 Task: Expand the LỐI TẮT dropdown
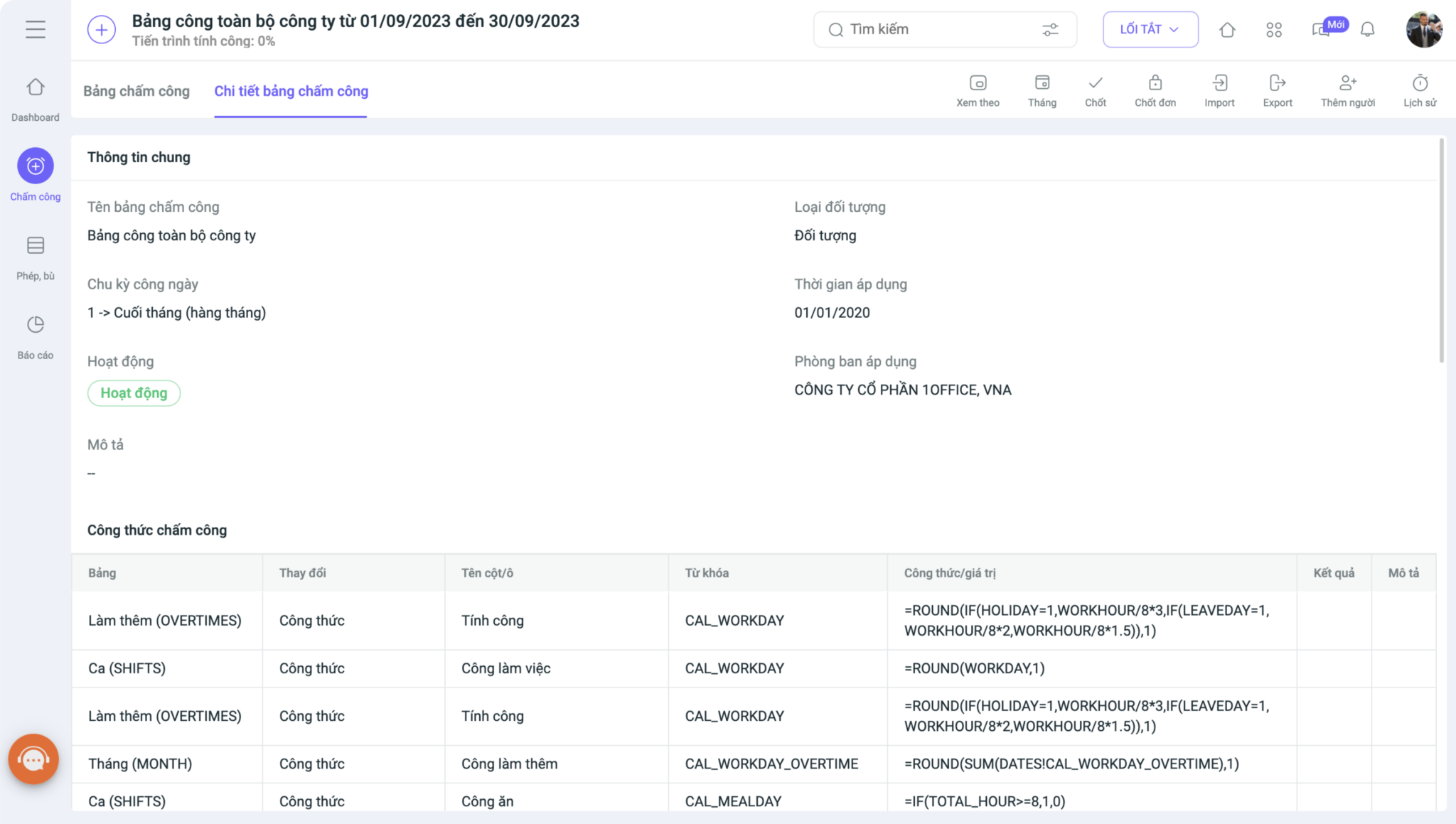click(x=1150, y=29)
